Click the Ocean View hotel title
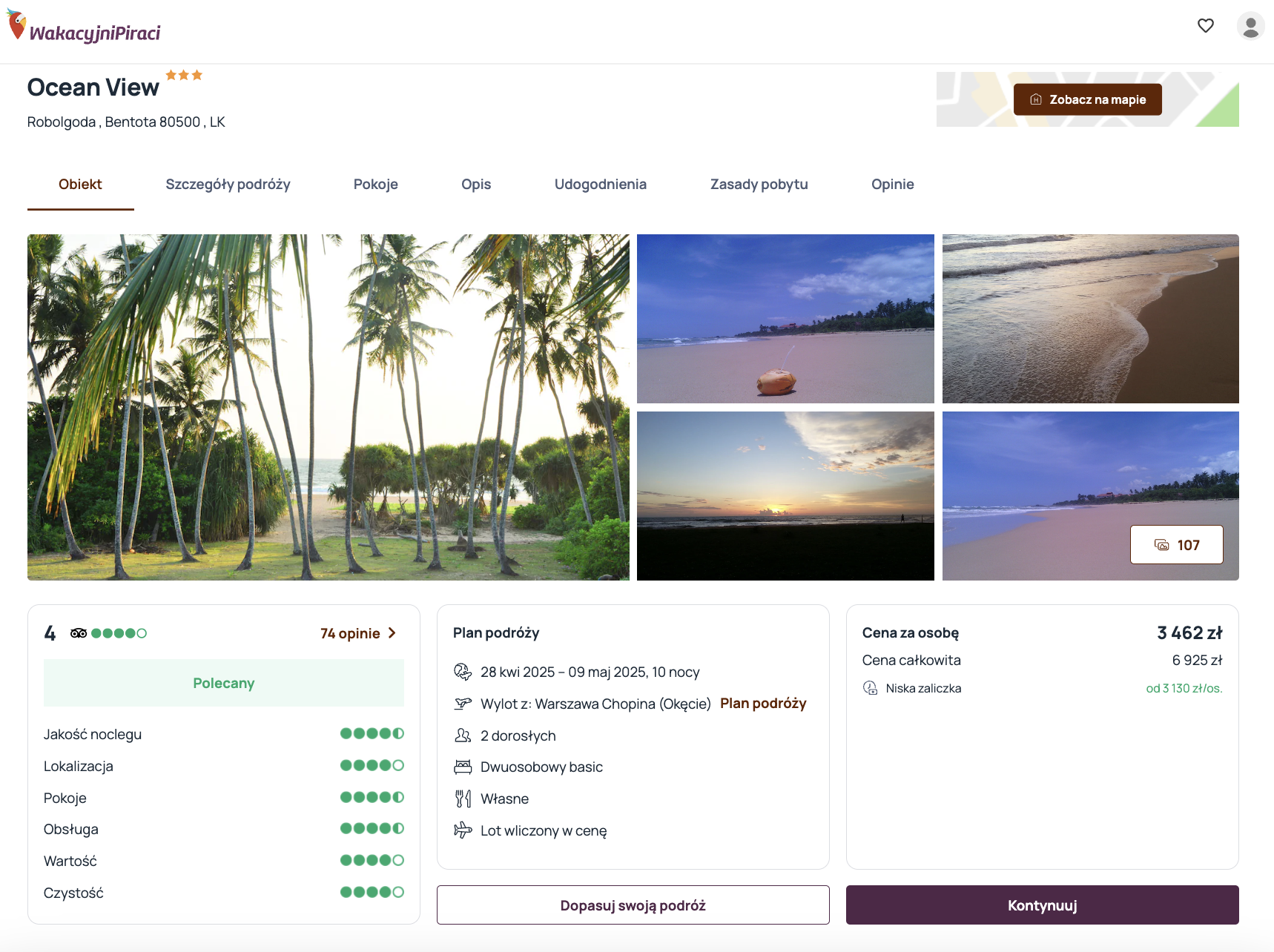 [93, 87]
